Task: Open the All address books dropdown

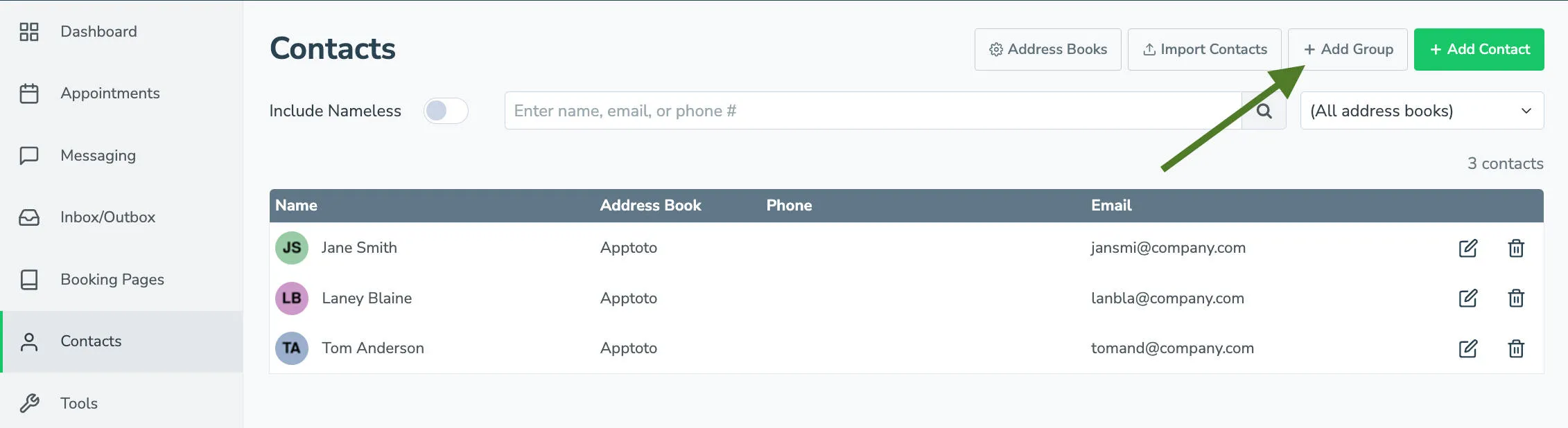Action: [x=1421, y=110]
